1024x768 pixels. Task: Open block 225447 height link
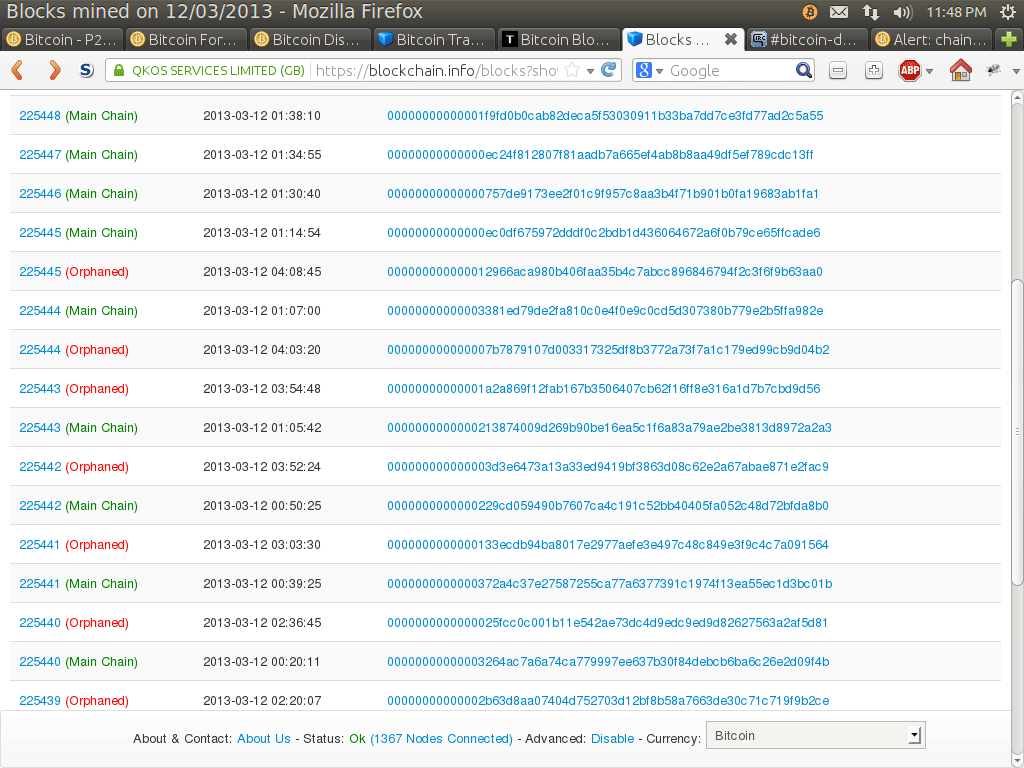(40, 155)
